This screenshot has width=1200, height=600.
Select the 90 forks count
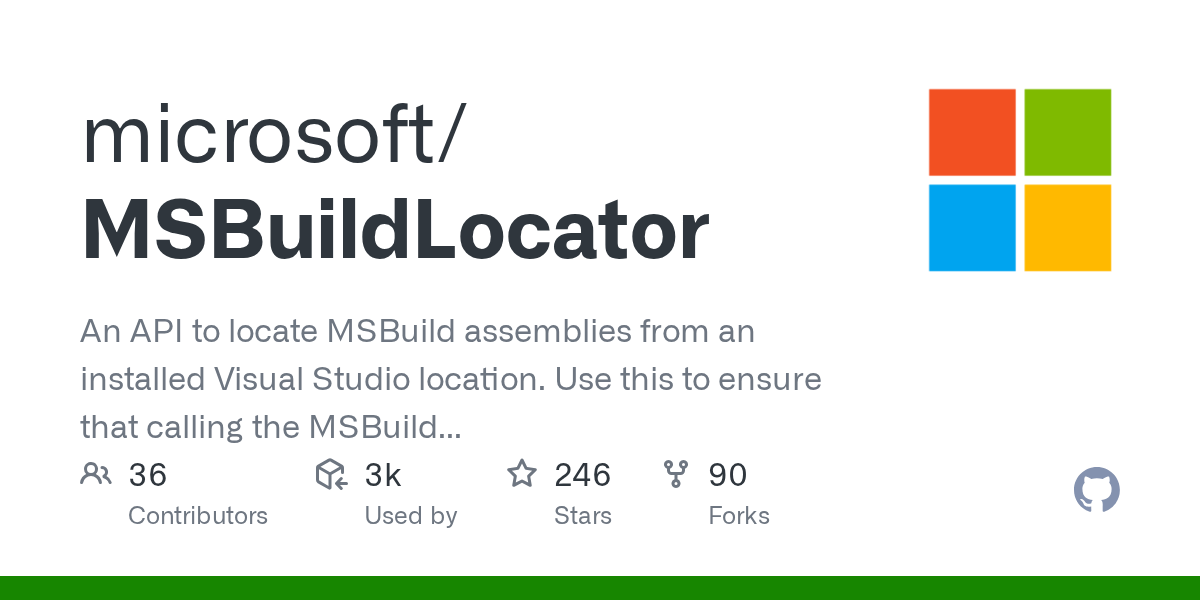728,475
